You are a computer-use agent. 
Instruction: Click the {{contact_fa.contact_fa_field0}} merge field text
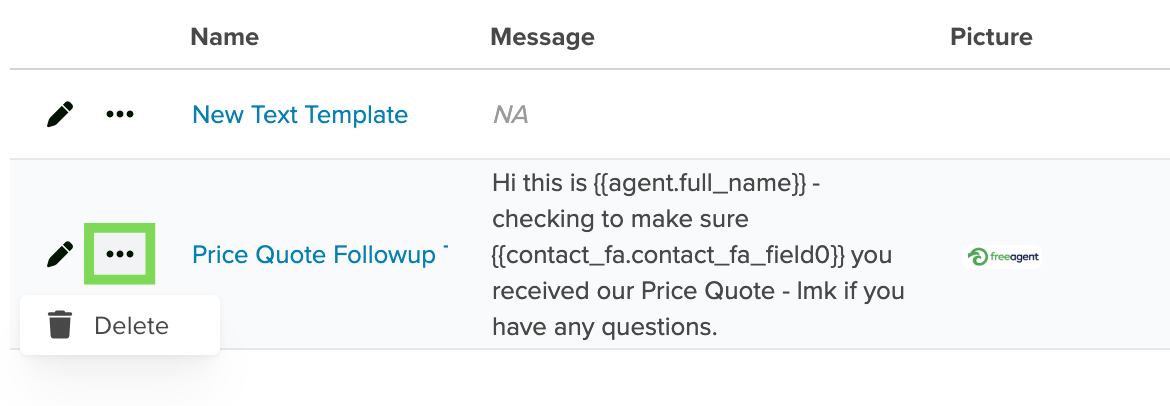tap(669, 255)
